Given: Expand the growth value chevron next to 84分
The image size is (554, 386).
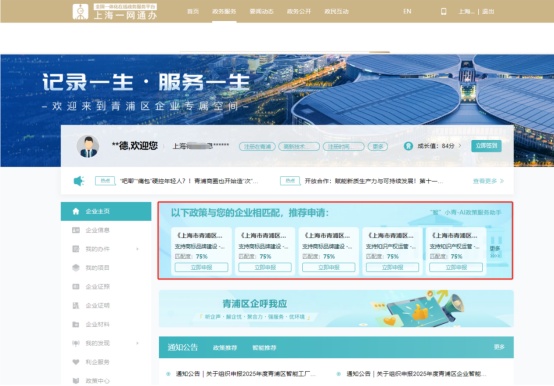Looking at the screenshot, I should pyautogui.click(x=460, y=146).
